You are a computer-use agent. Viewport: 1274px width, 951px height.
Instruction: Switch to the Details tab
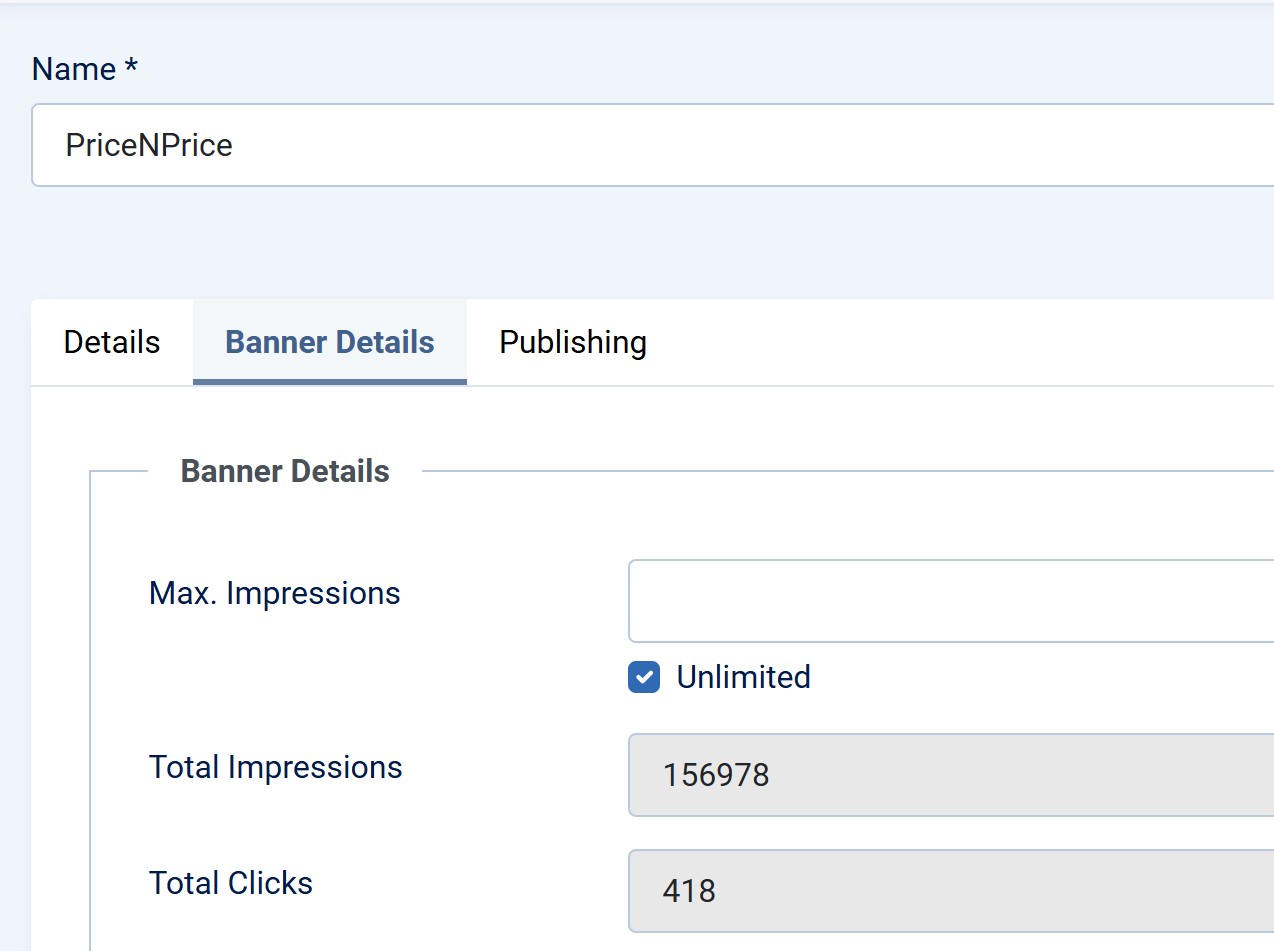click(112, 342)
